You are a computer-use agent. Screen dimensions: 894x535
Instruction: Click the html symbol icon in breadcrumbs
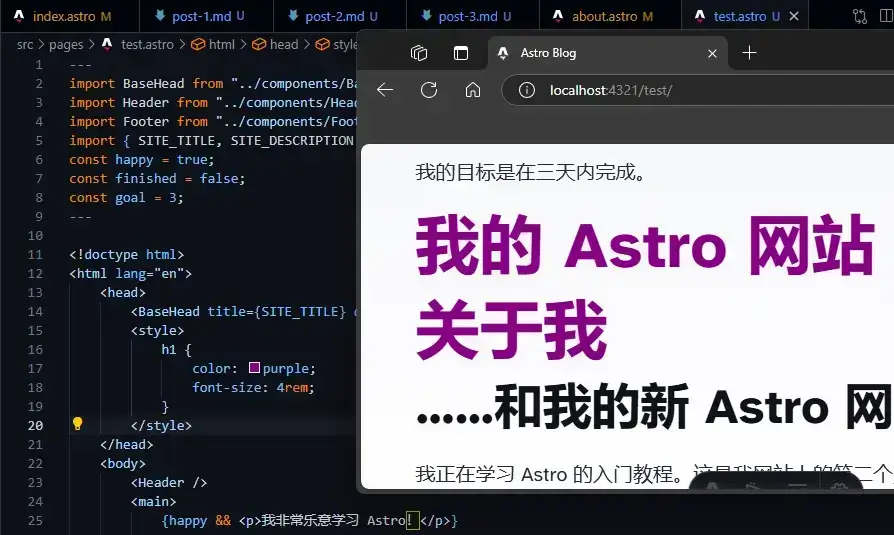point(198,44)
